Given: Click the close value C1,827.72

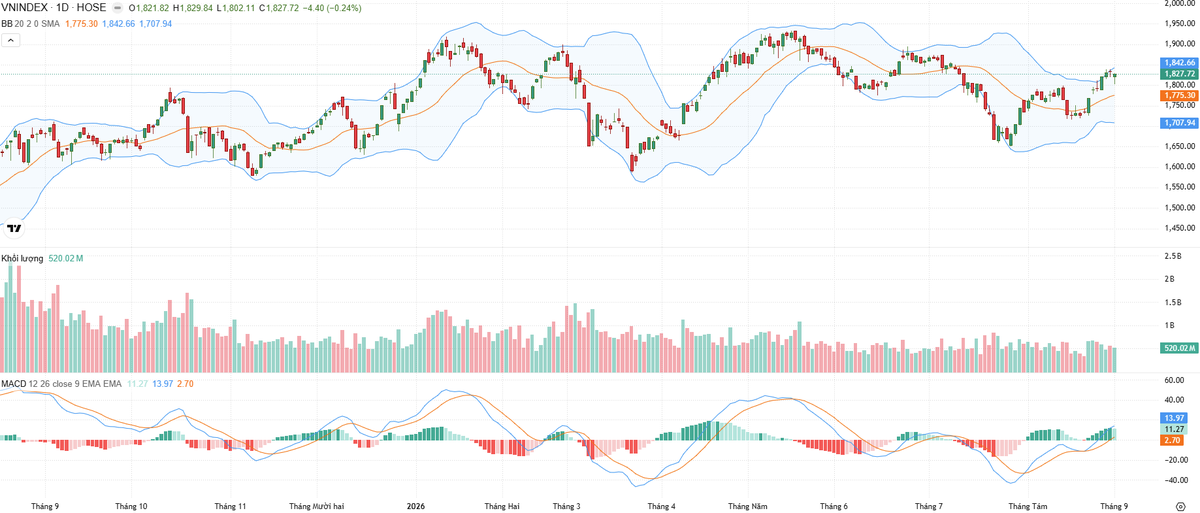Looking at the screenshot, I should tap(280, 8).
